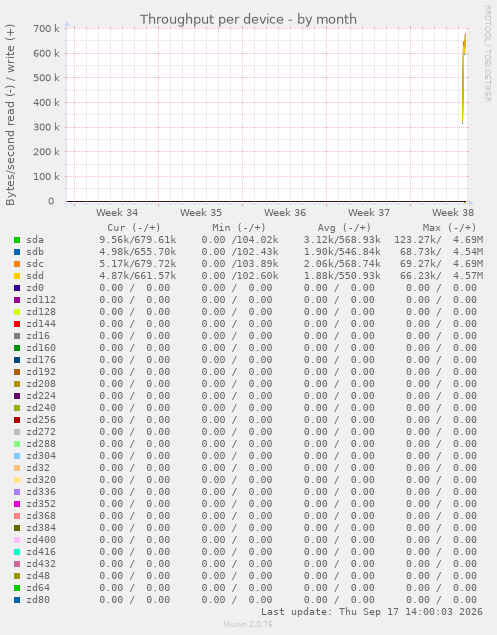Image resolution: width=497 pixels, height=635 pixels.
Task: Click the 'Avg (-/+)' column header
Action: click(x=344, y=228)
